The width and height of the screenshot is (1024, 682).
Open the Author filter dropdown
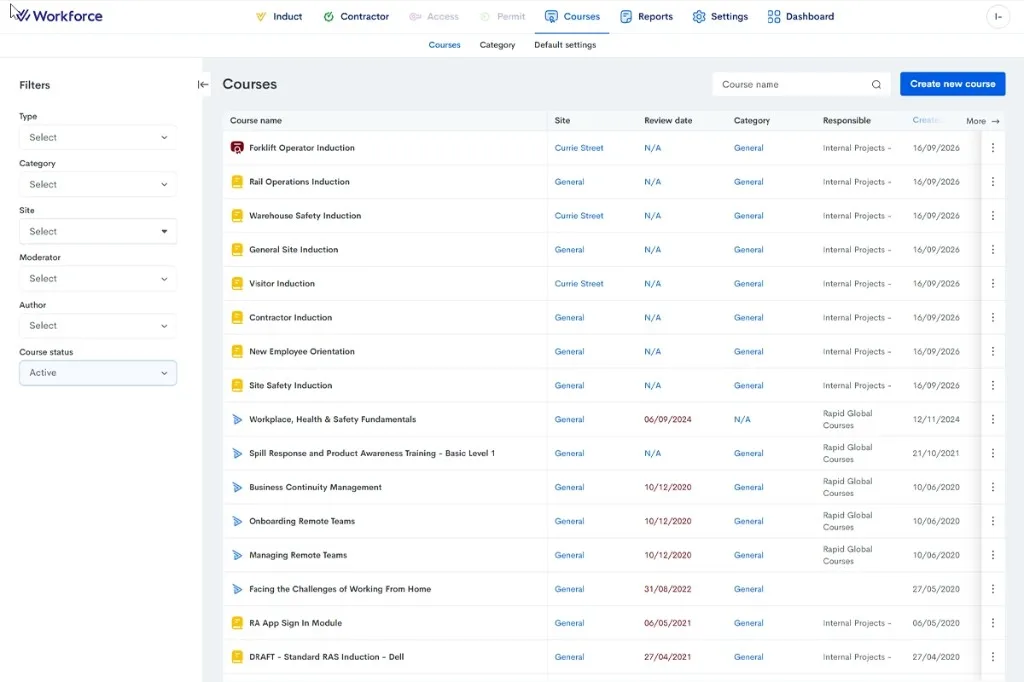(98, 325)
